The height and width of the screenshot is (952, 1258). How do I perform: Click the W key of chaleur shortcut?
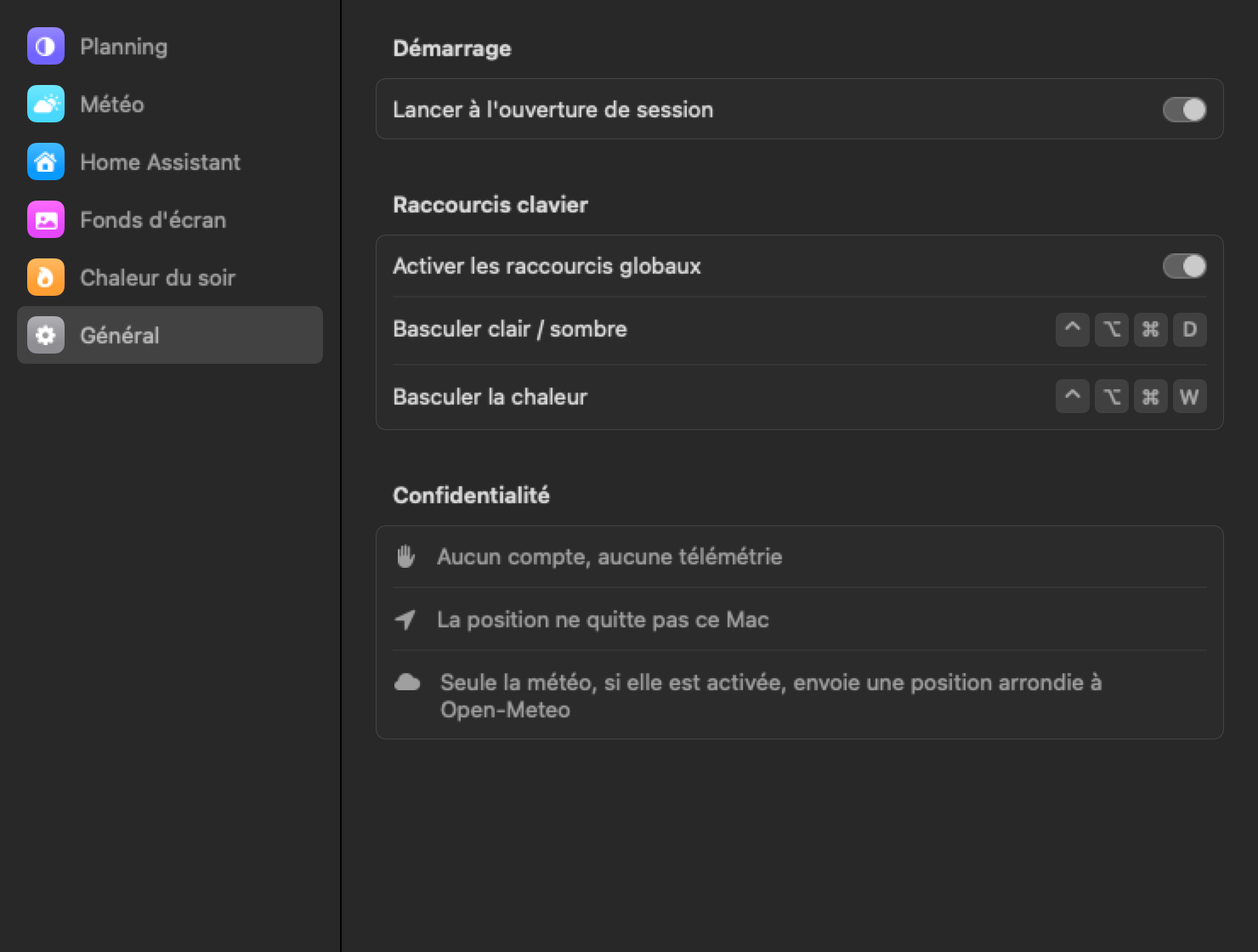click(x=1190, y=396)
